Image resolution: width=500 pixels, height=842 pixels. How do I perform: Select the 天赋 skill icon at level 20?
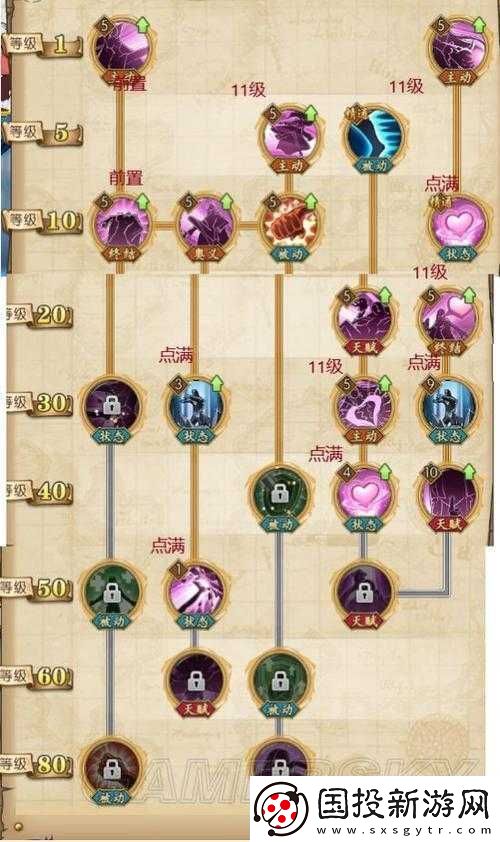click(x=364, y=321)
